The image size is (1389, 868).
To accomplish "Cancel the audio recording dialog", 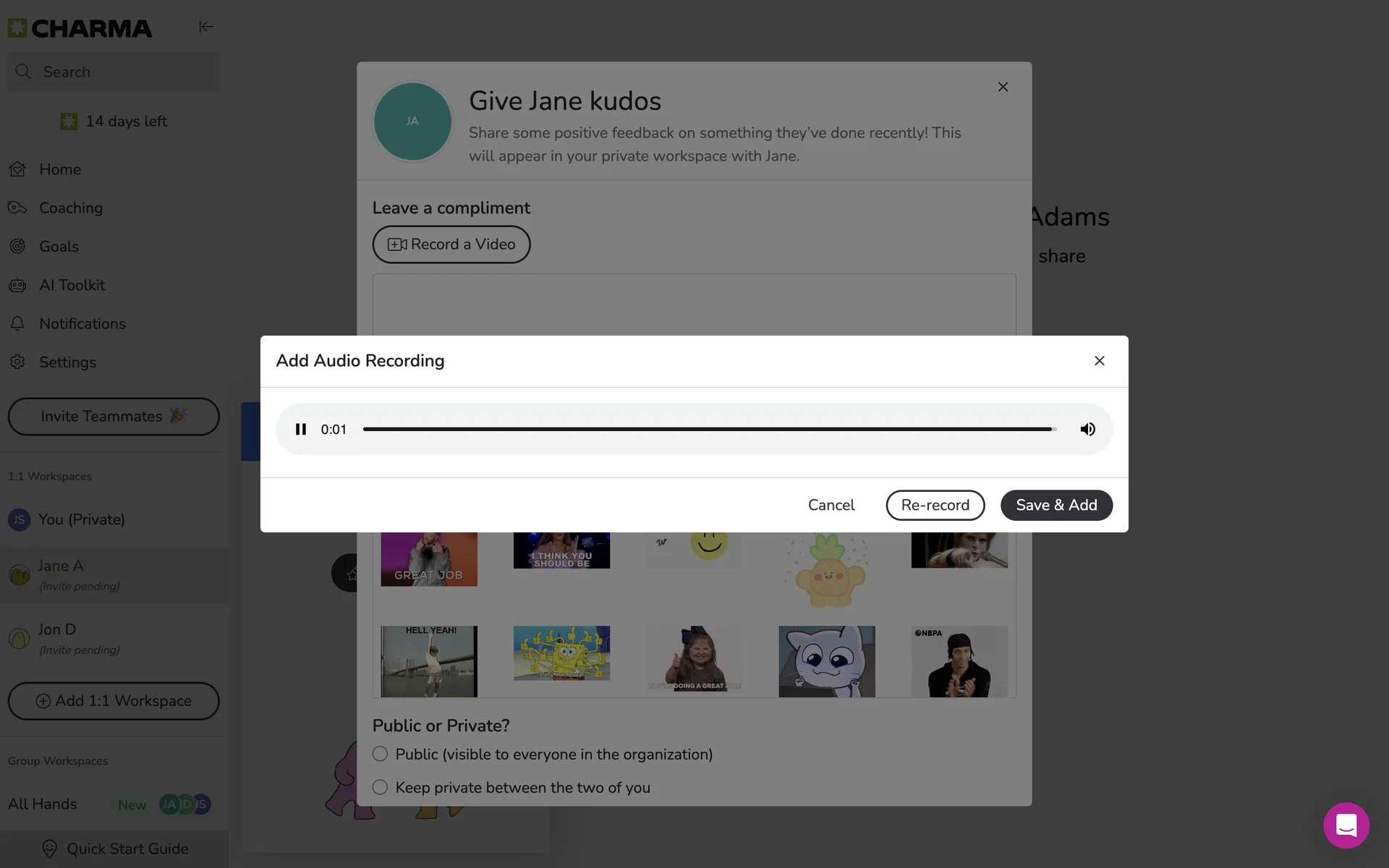I will pos(831,505).
